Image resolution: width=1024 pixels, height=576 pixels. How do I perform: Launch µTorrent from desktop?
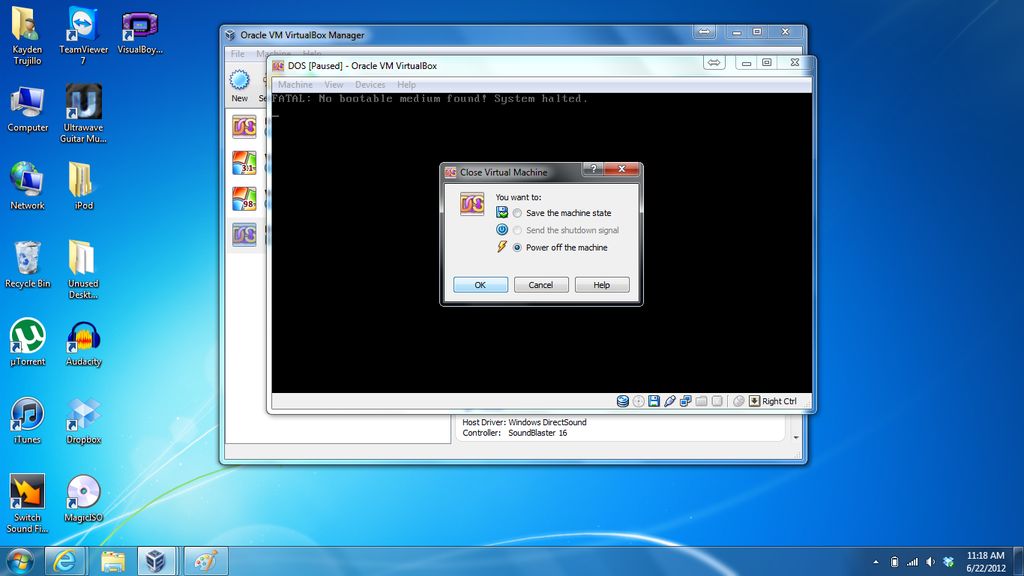[x=27, y=342]
